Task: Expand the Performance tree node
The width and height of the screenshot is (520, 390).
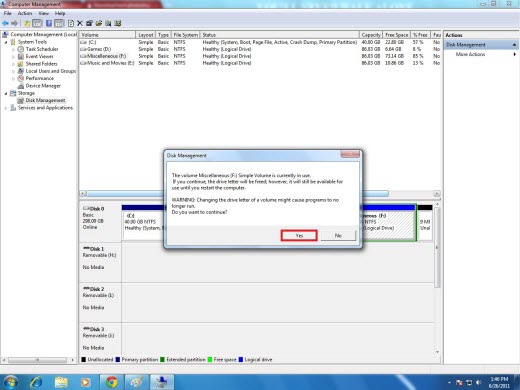Action: 14,79
